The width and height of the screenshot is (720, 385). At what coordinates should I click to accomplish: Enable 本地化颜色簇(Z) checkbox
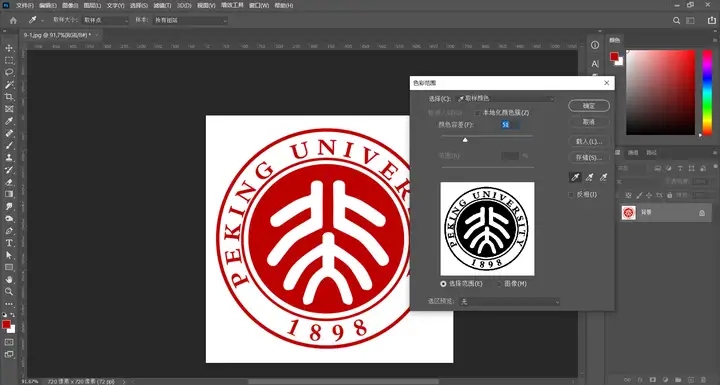pos(478,113)
